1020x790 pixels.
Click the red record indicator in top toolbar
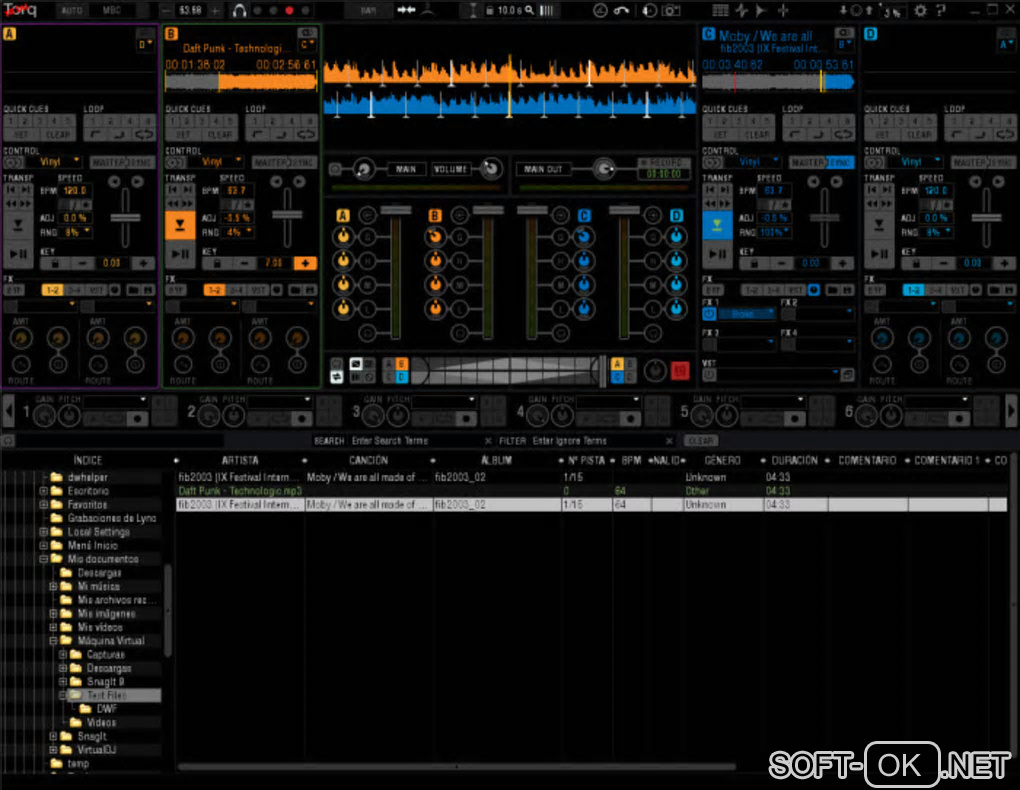tap(289, 10)
